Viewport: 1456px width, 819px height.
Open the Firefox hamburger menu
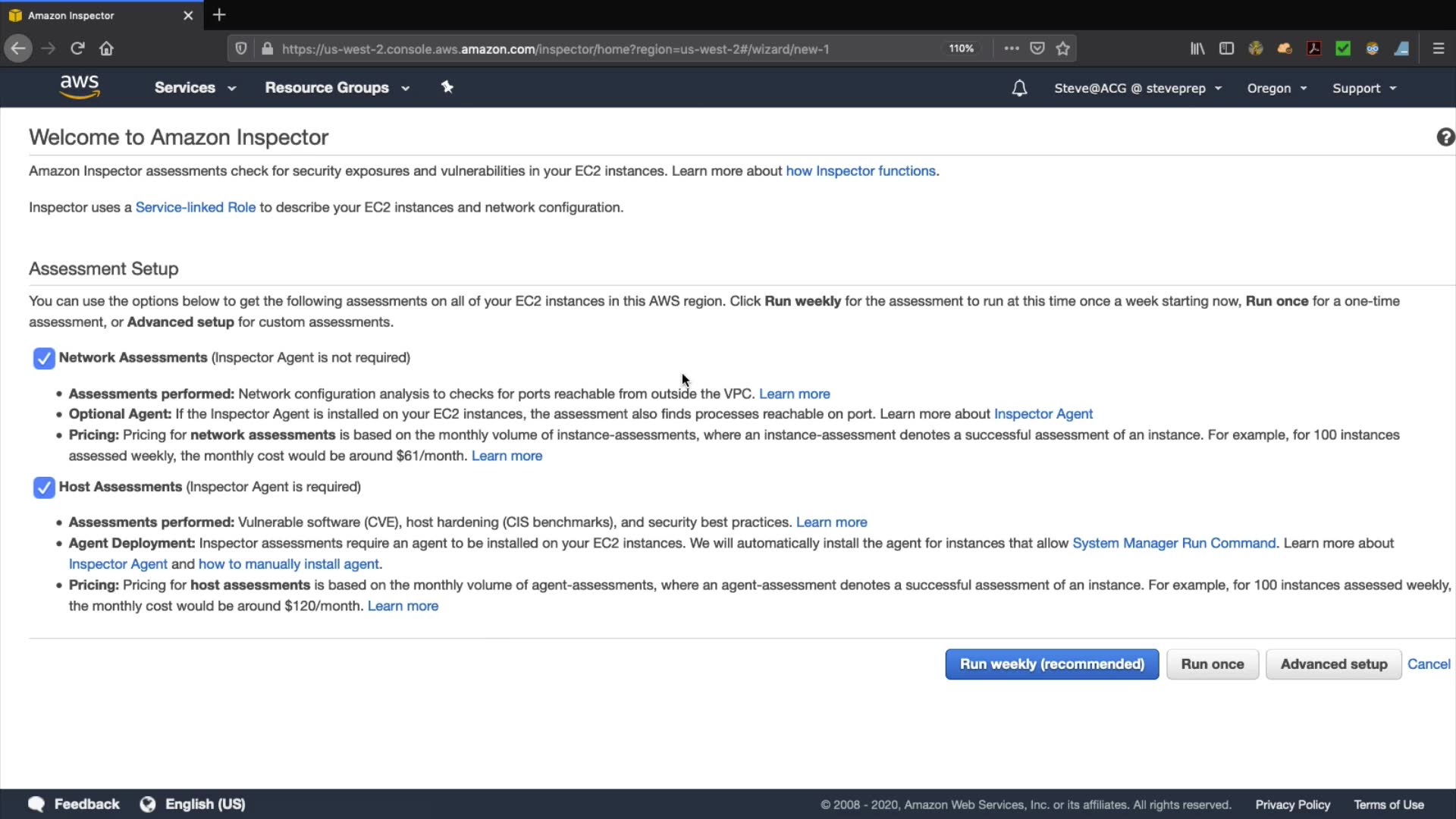click(1438, 49)
